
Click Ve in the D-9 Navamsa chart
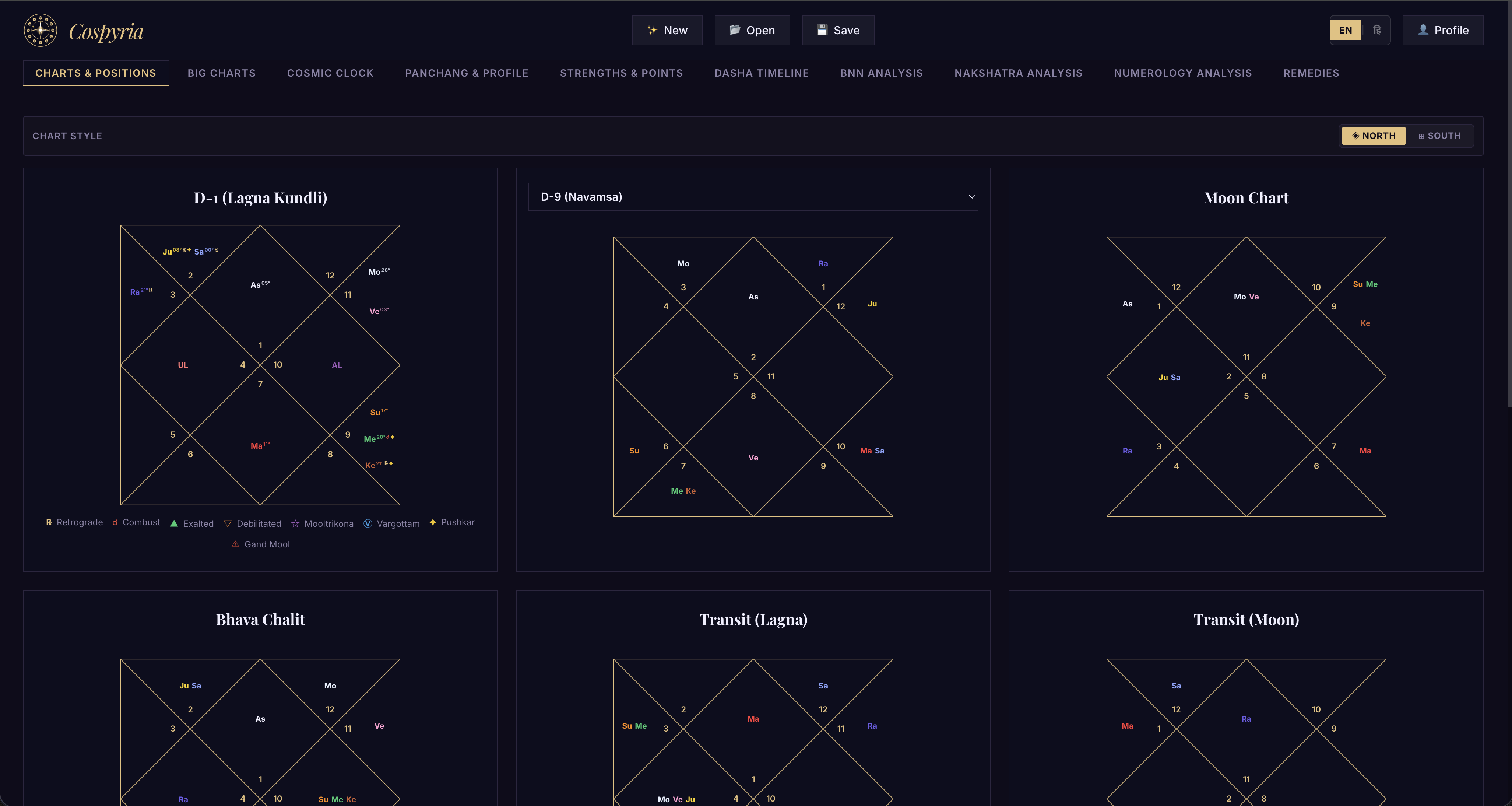pos(753,458)
